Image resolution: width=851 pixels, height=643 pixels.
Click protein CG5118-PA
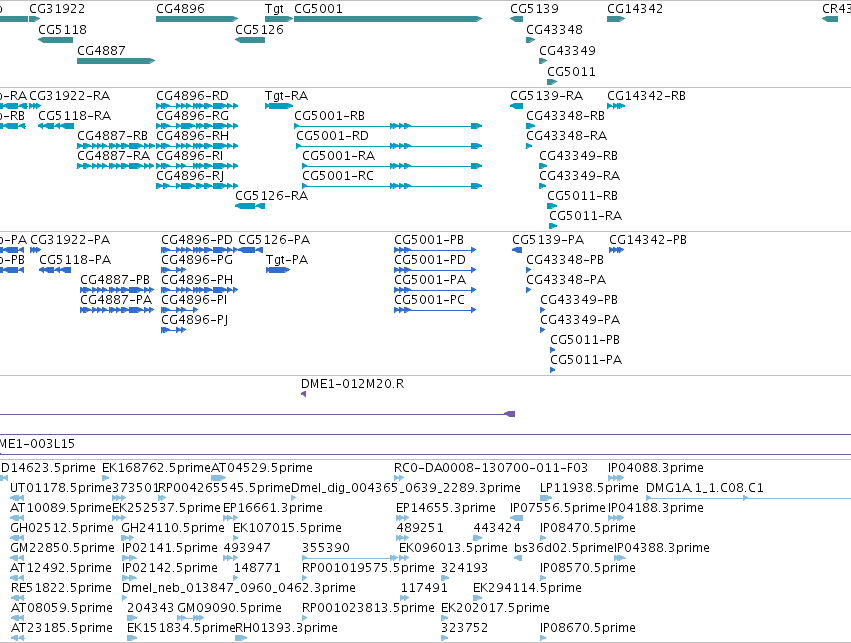coord(75,260)
